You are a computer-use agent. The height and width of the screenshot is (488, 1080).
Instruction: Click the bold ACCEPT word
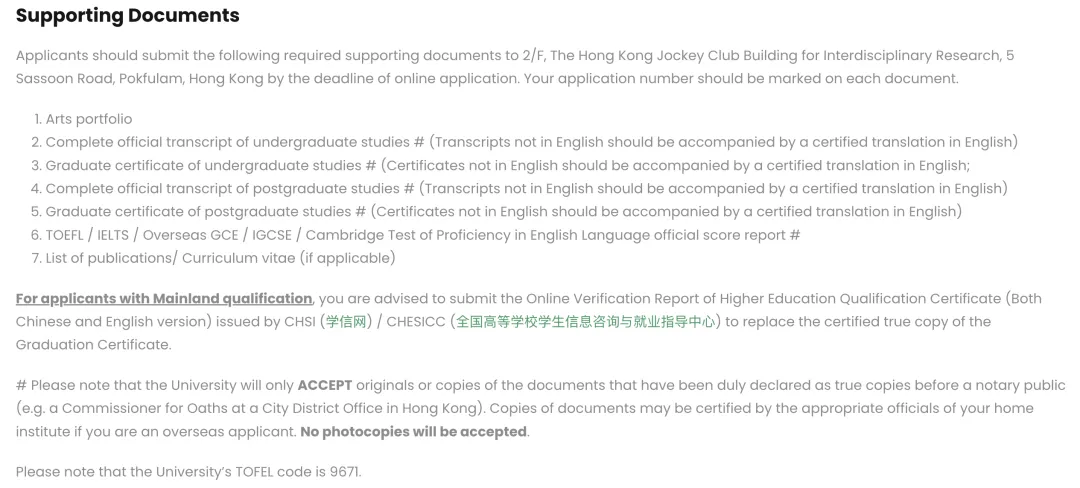pyautogui.click(x=324, y=385)
